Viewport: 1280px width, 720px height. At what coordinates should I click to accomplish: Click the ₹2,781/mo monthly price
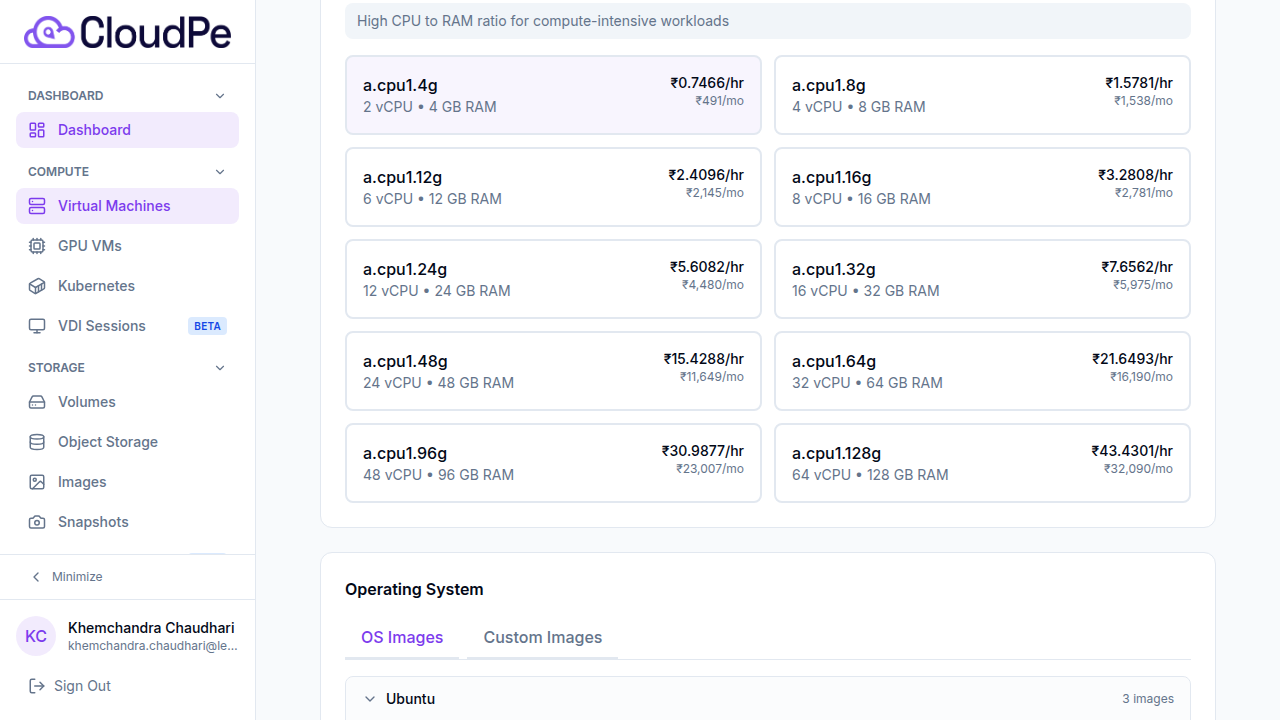point(1144,193)
